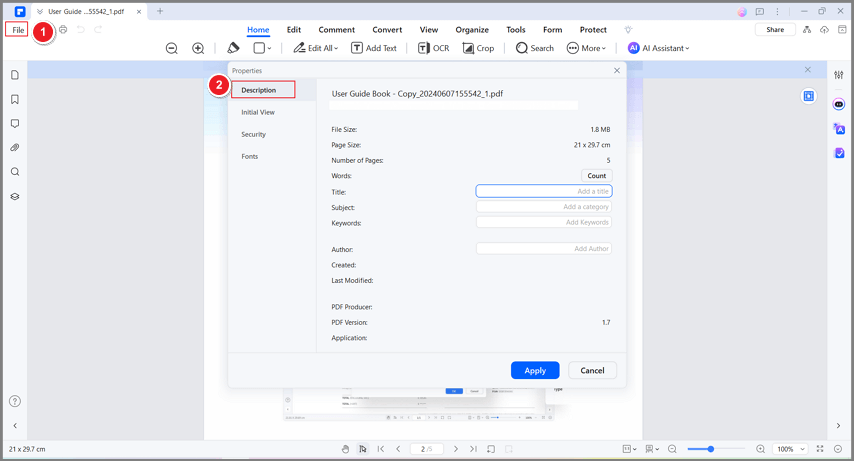
Task: Collapse the left sidebar arrow
Action: (15, 426)
